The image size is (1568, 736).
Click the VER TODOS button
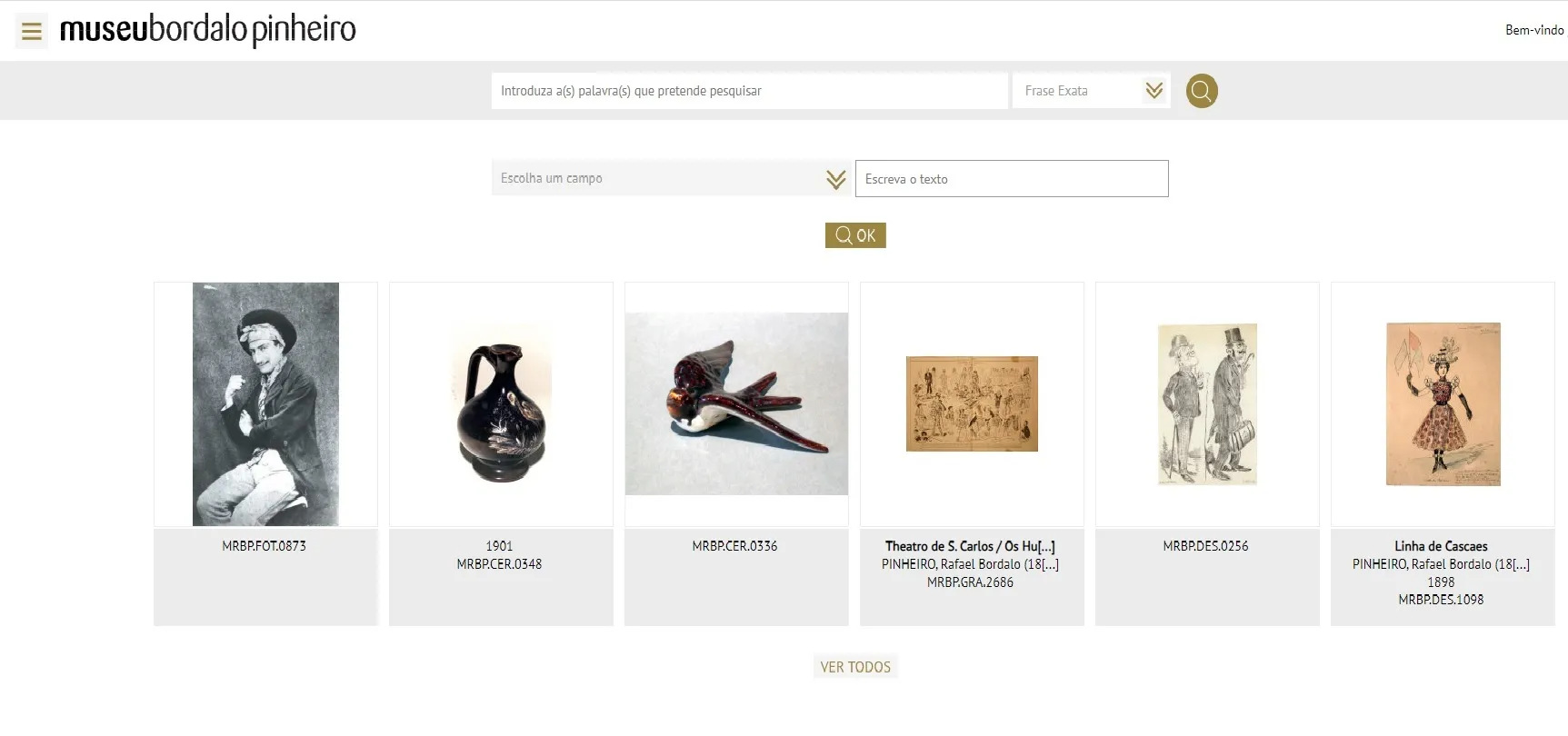click(855, 667)
